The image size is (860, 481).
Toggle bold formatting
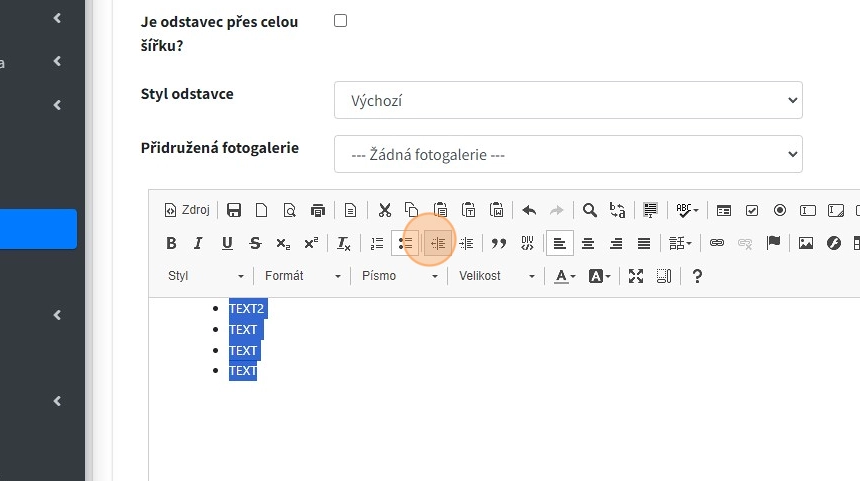tap(171, 243)
